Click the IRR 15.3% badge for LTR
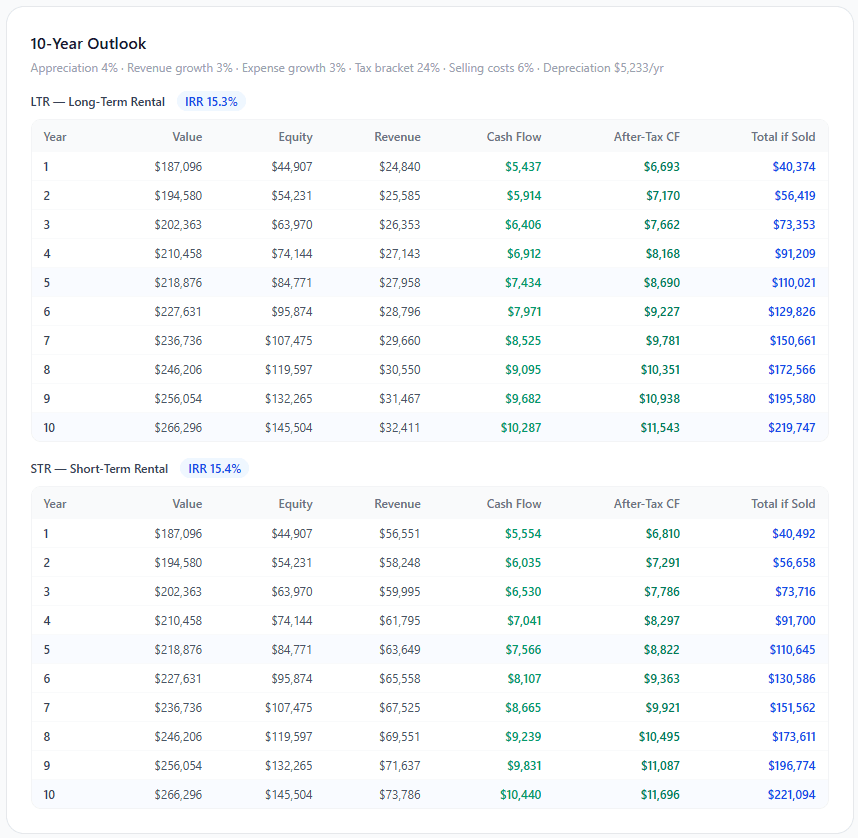This screenshot has width=858, height=838. (211, 102)
